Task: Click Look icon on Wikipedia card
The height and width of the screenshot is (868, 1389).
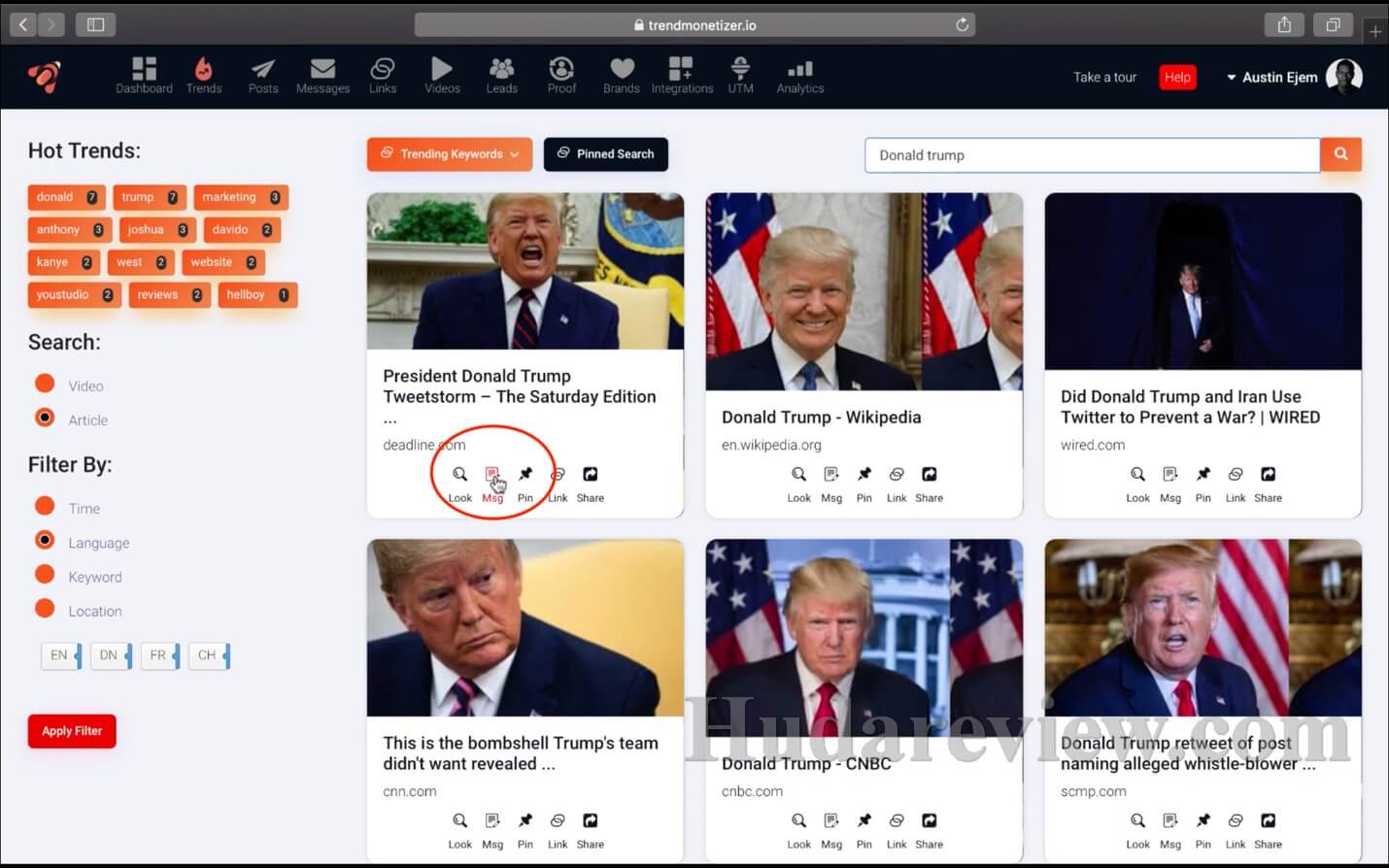Action: pos(798,475)
